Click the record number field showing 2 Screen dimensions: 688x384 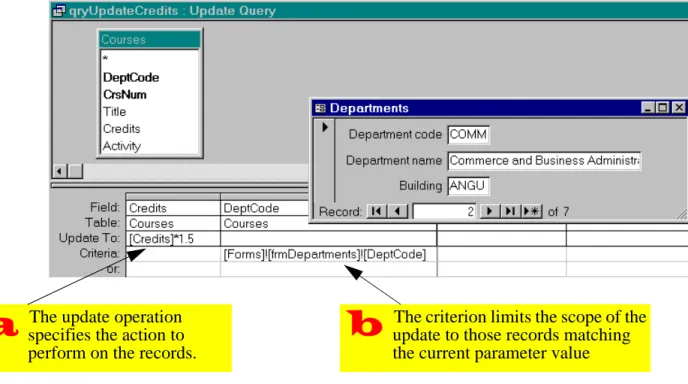coord(444,212)
